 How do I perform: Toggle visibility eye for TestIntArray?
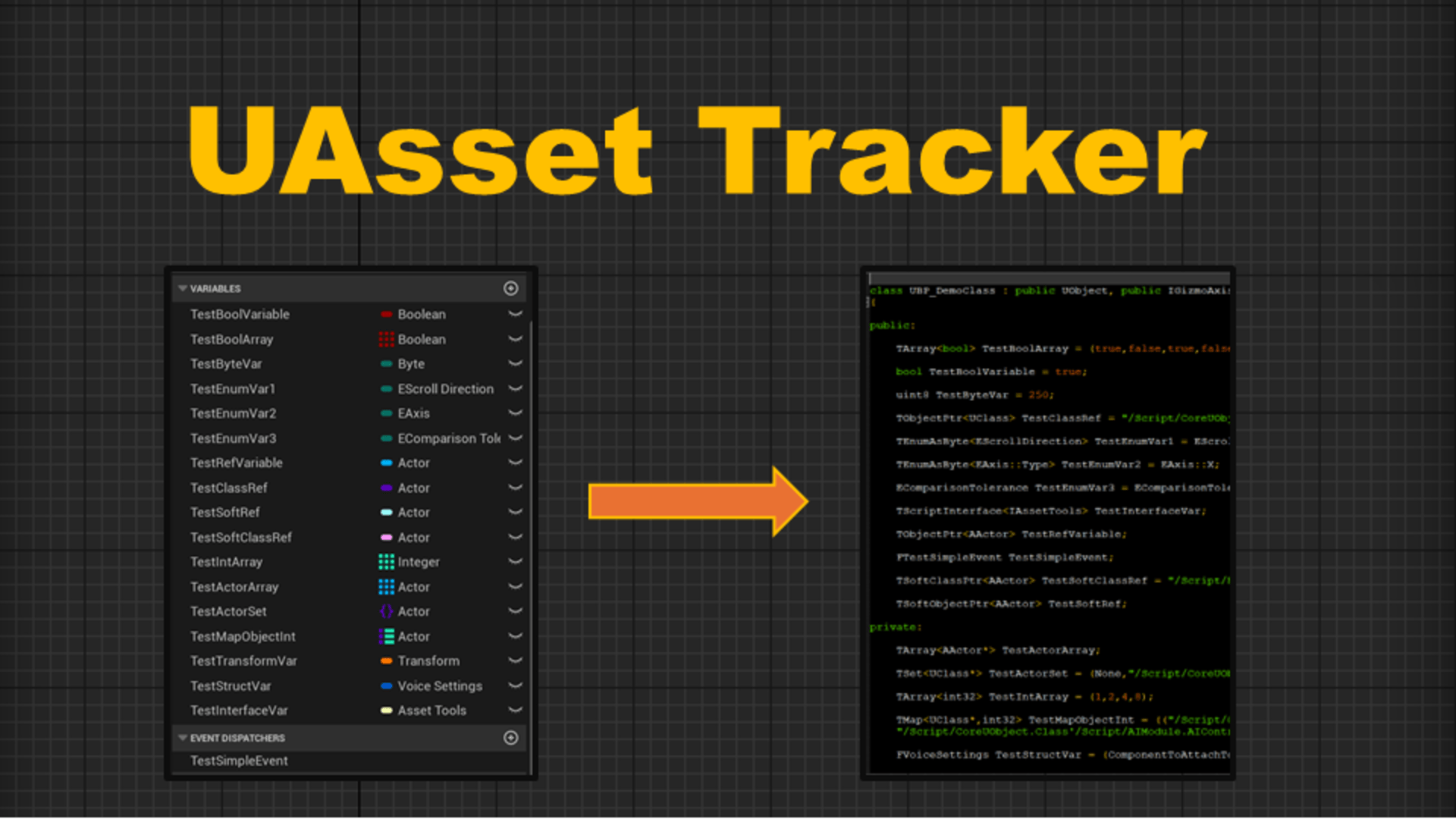pos(515,562)
